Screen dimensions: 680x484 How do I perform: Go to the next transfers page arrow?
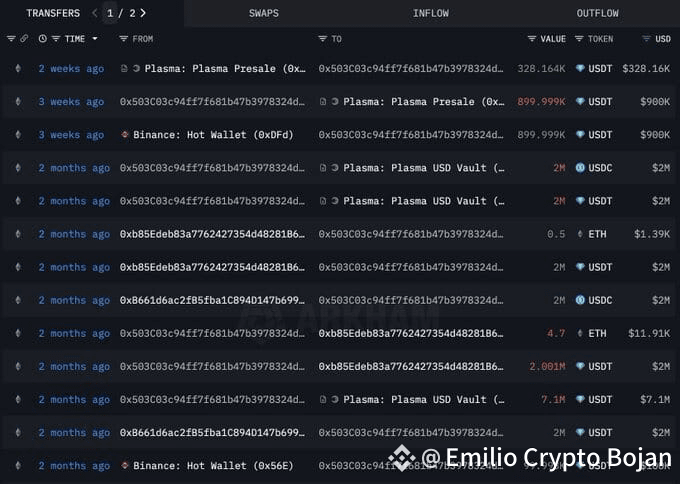[x=143, y=13]
